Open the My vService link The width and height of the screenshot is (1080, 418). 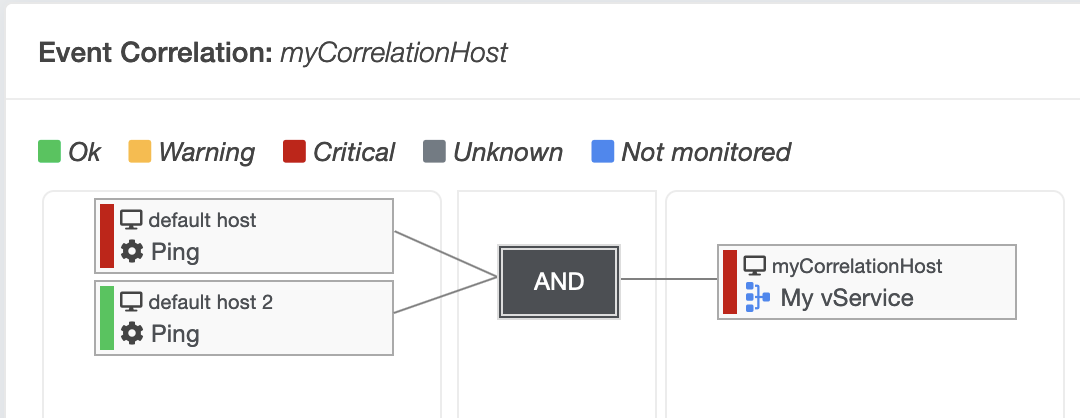coord(847,298)
